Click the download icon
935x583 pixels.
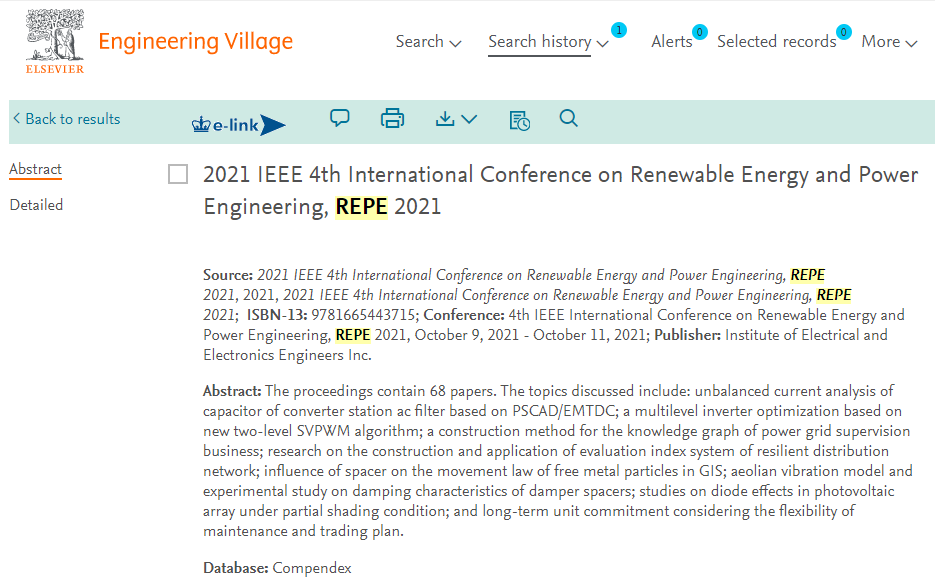(444, 119)
